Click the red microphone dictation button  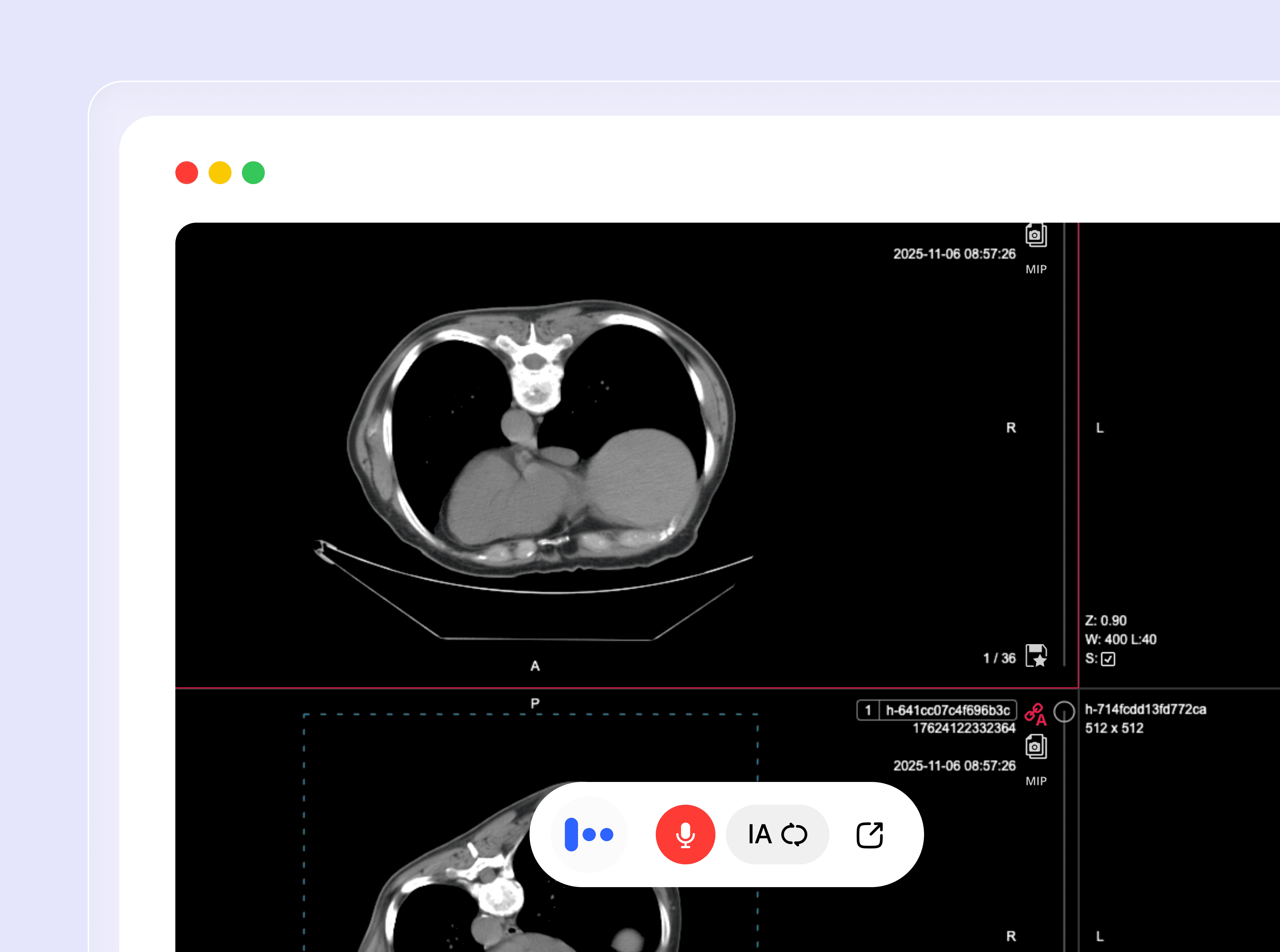(685, 834)
